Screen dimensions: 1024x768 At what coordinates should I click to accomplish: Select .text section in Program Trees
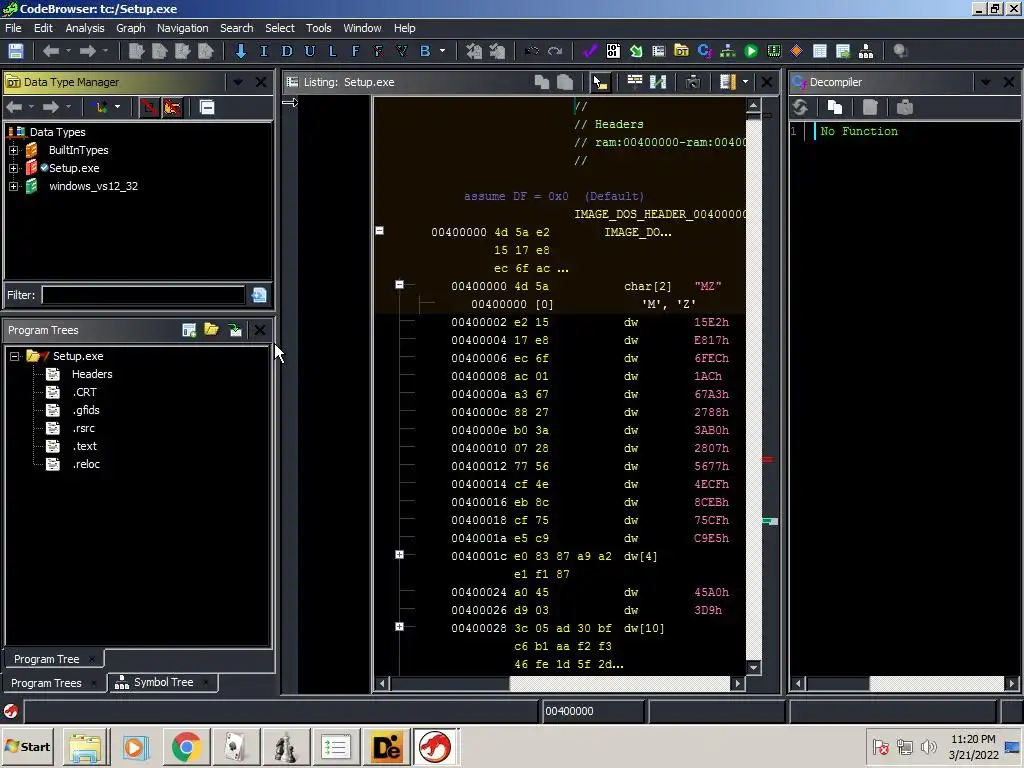click(85, 447)
